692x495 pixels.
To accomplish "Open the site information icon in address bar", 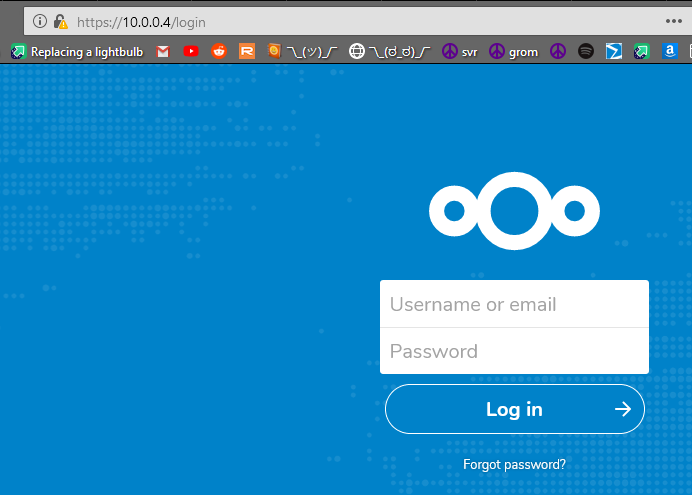I will click(40, 21).
